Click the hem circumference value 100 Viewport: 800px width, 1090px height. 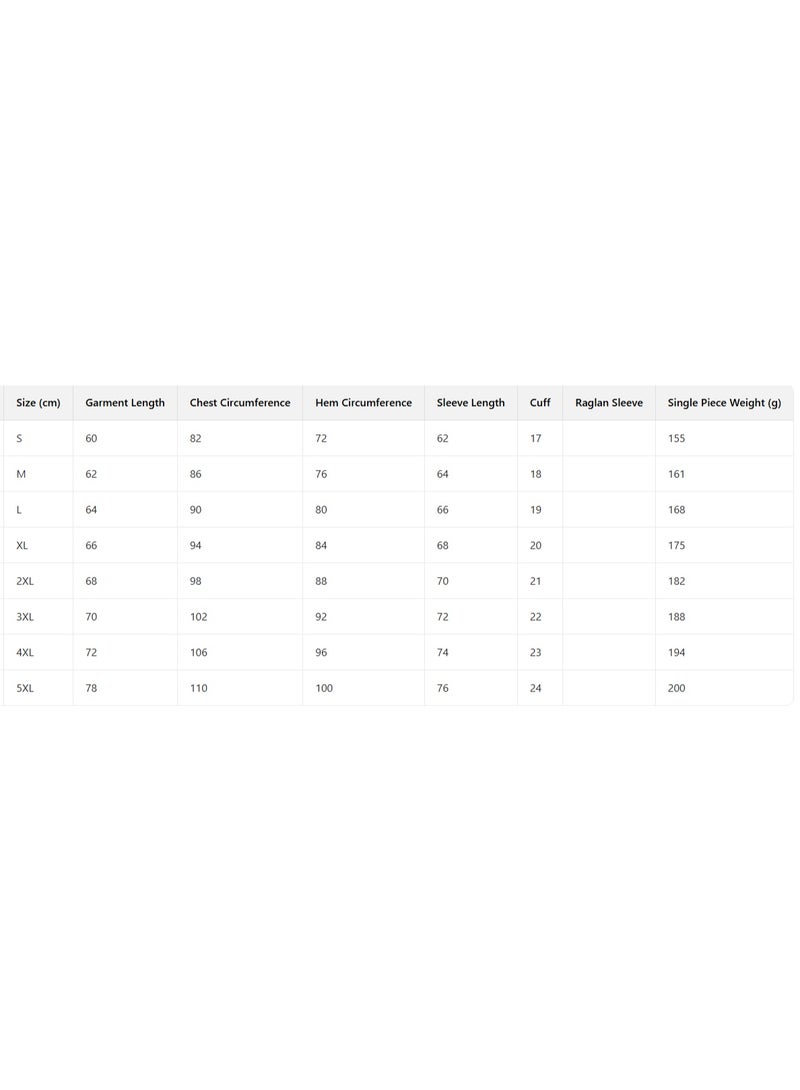pos(324,688)
